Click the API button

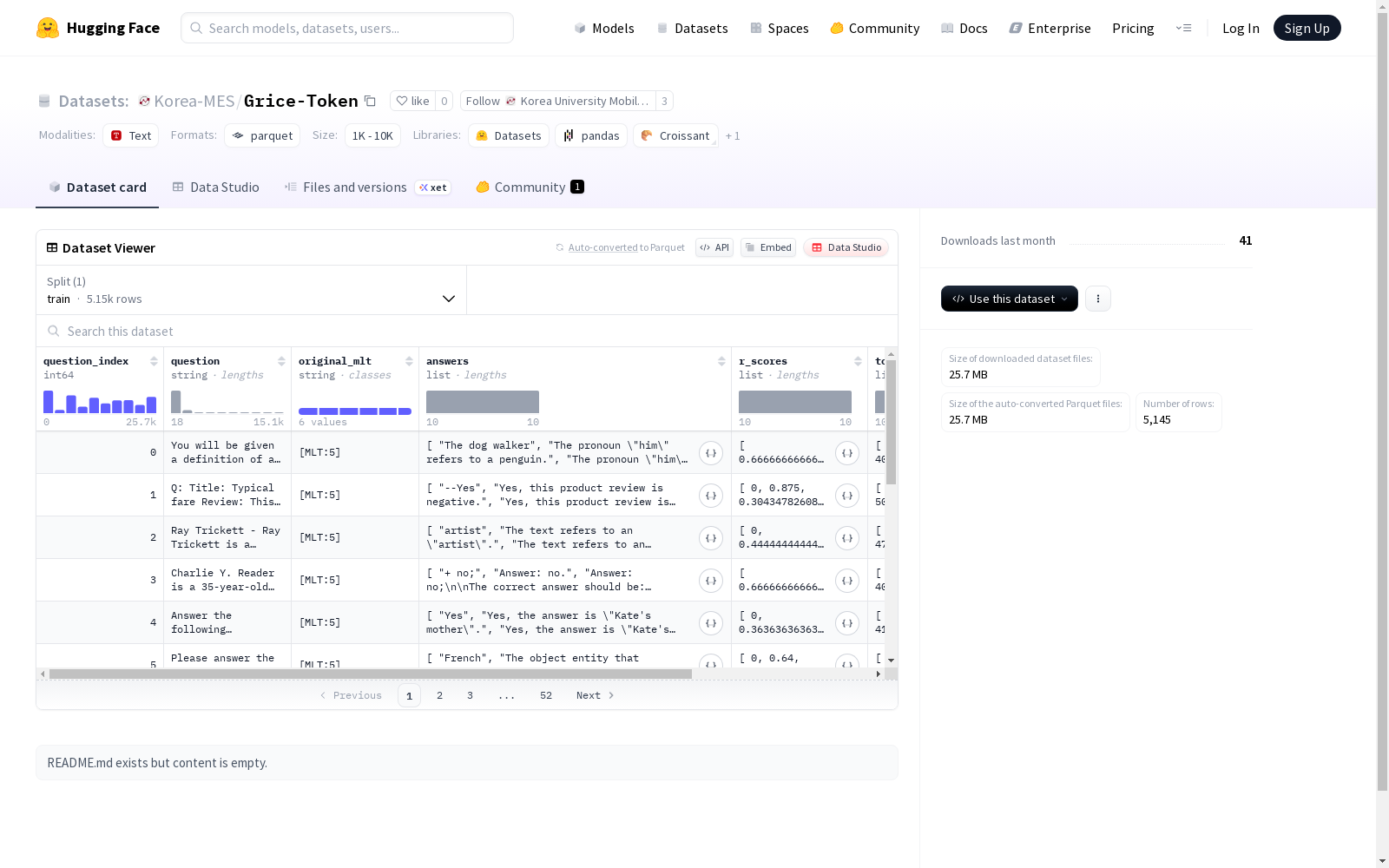tap(714, 247)
